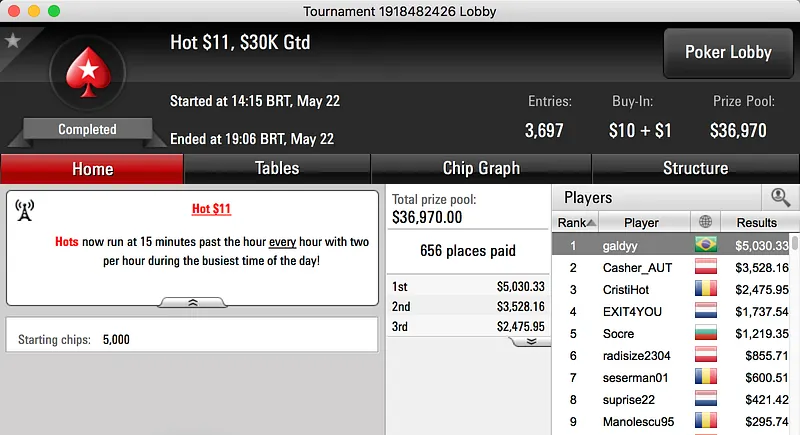Click the Austria flag beside Casher_AUT

[707, 268]
